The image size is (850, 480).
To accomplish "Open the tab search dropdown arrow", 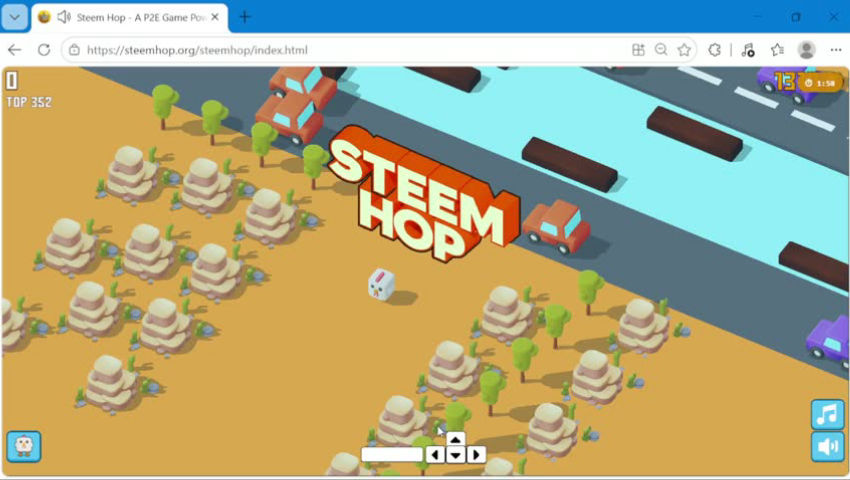I will click(15, 17).
